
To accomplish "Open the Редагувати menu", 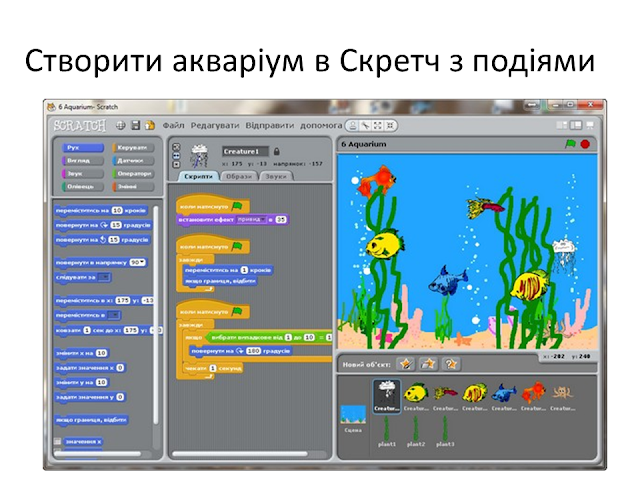I will [x=215, y=126].
